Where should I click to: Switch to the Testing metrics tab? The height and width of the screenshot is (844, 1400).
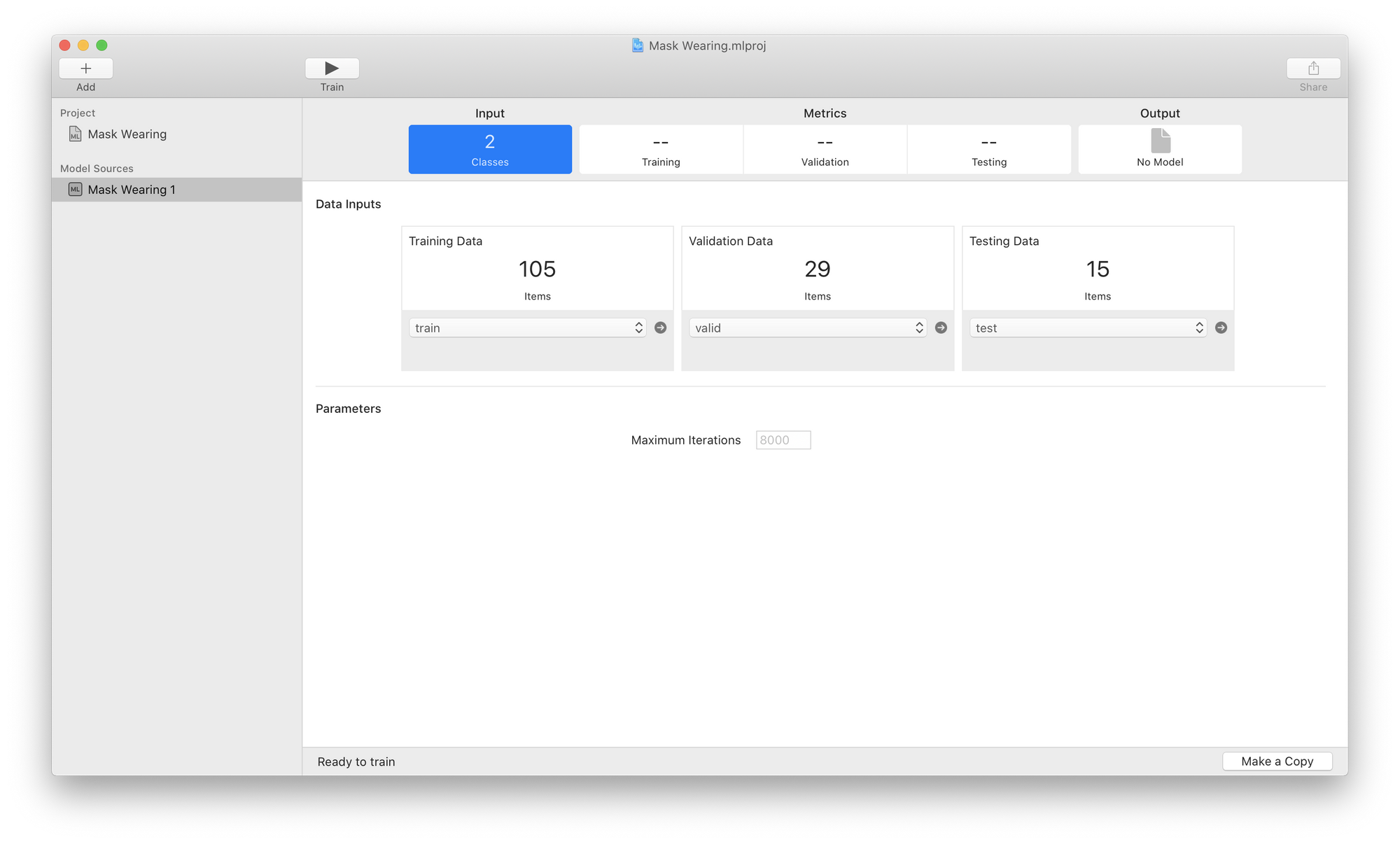tap(988, 149)
